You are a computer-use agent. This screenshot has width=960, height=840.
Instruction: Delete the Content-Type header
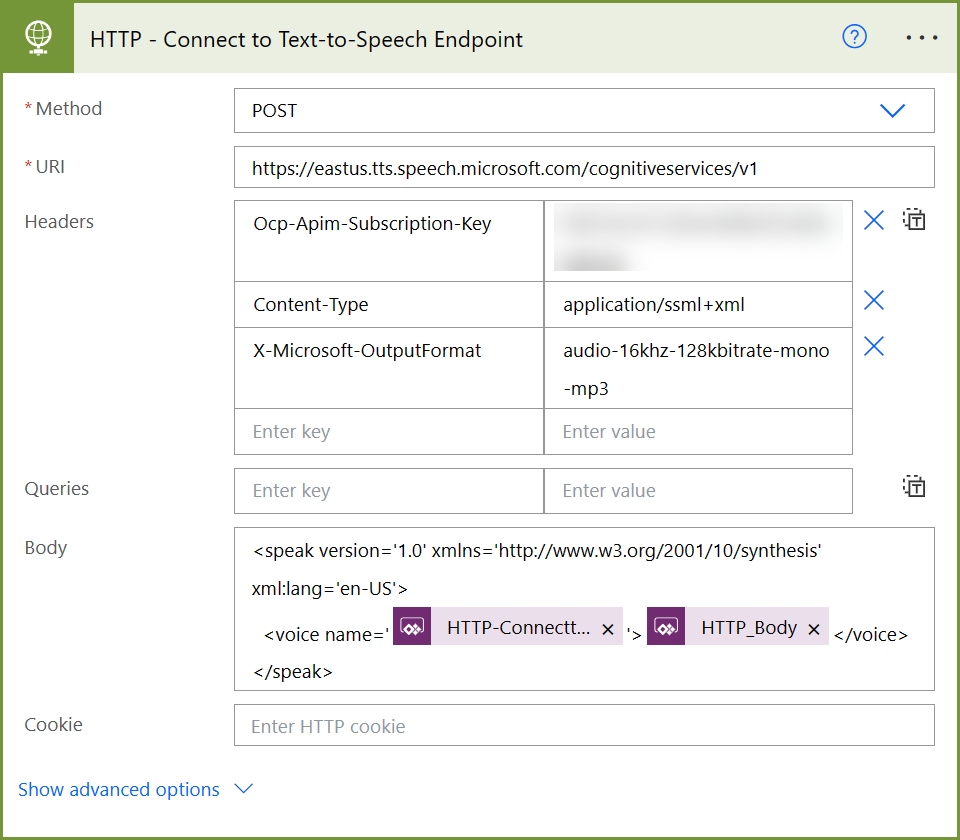pyautogui.click(x=873, y=300)
